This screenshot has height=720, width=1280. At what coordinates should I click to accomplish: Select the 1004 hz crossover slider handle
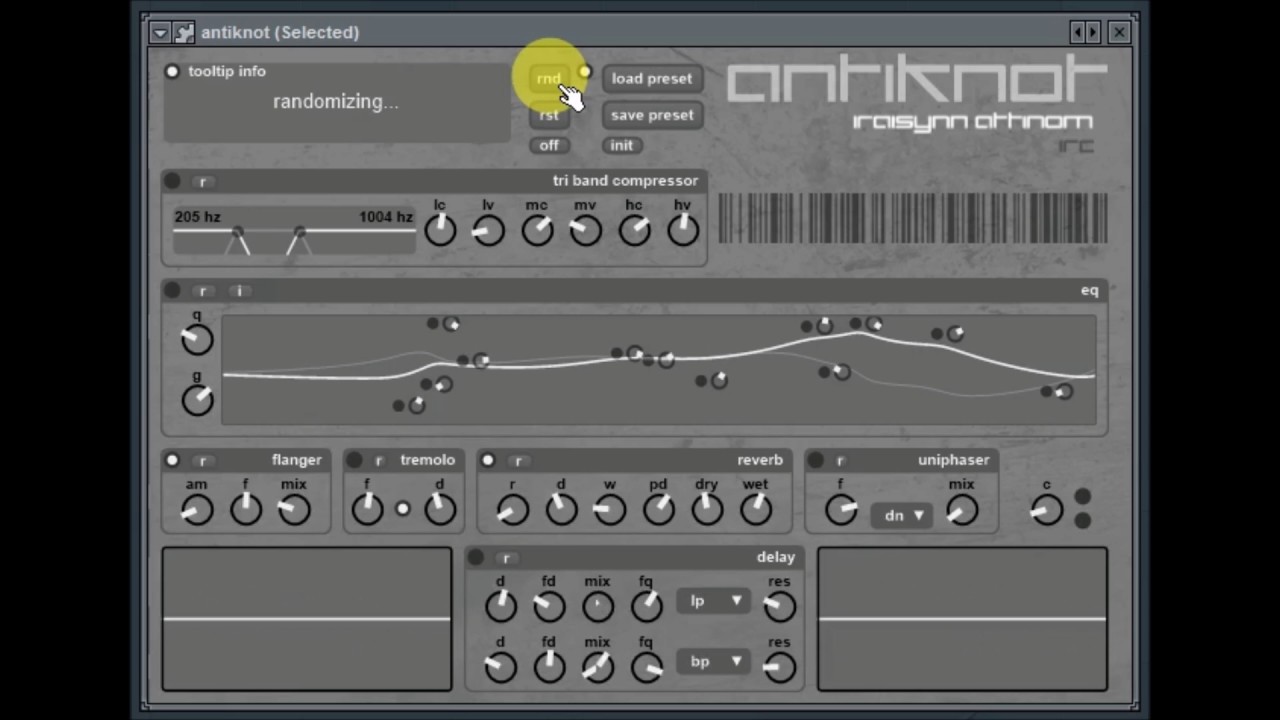pos(299,233)
